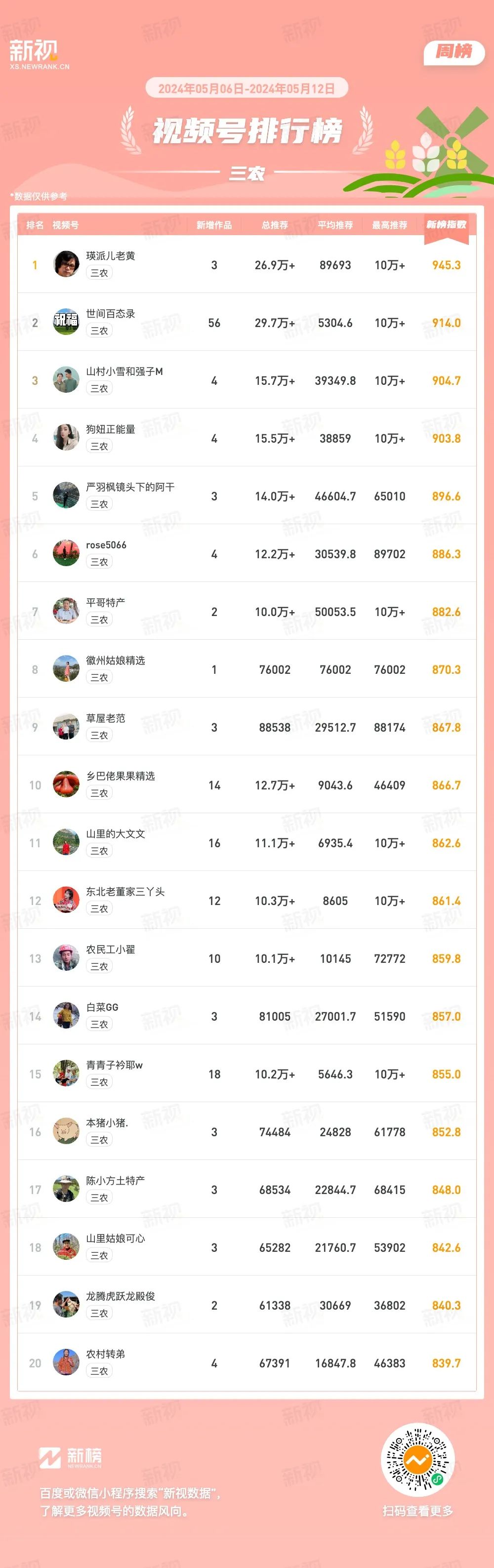Click the 新榜指数 column header
Screen dimensions: 494x1568
coord(446,225)
